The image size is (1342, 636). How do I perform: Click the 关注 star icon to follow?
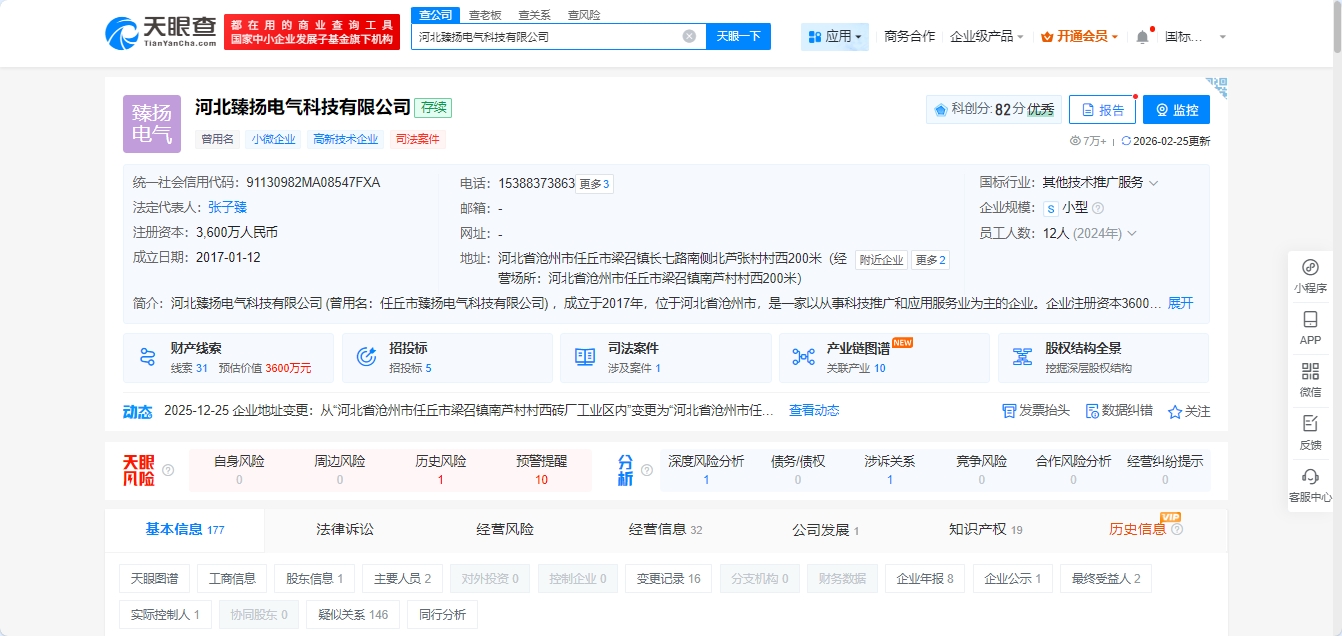(1175, 411)
